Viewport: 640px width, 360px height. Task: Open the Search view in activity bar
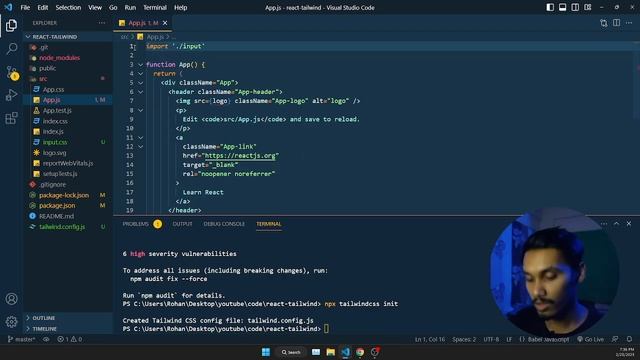point(11,49)
